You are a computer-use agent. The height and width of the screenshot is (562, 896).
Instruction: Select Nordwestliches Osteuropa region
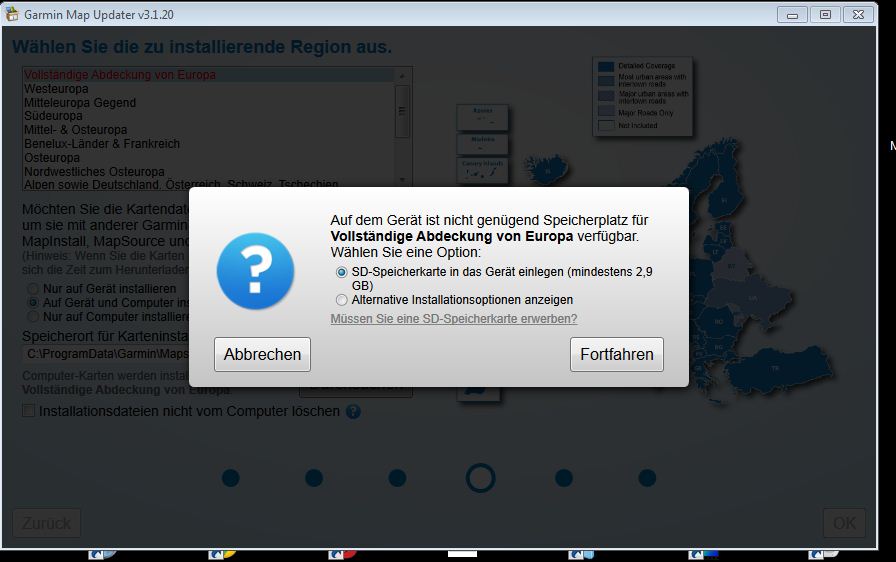(x=208, y=171)
